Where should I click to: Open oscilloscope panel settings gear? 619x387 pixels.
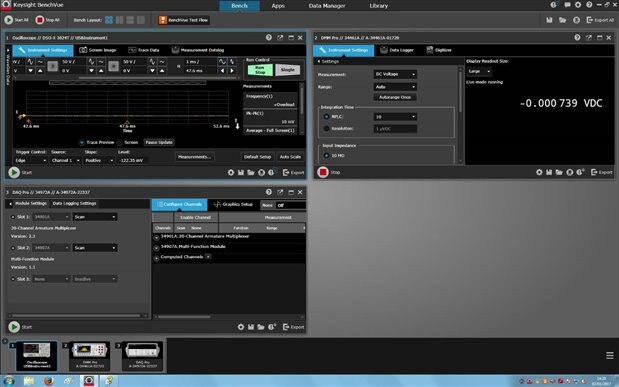click(x=231, y=173)
